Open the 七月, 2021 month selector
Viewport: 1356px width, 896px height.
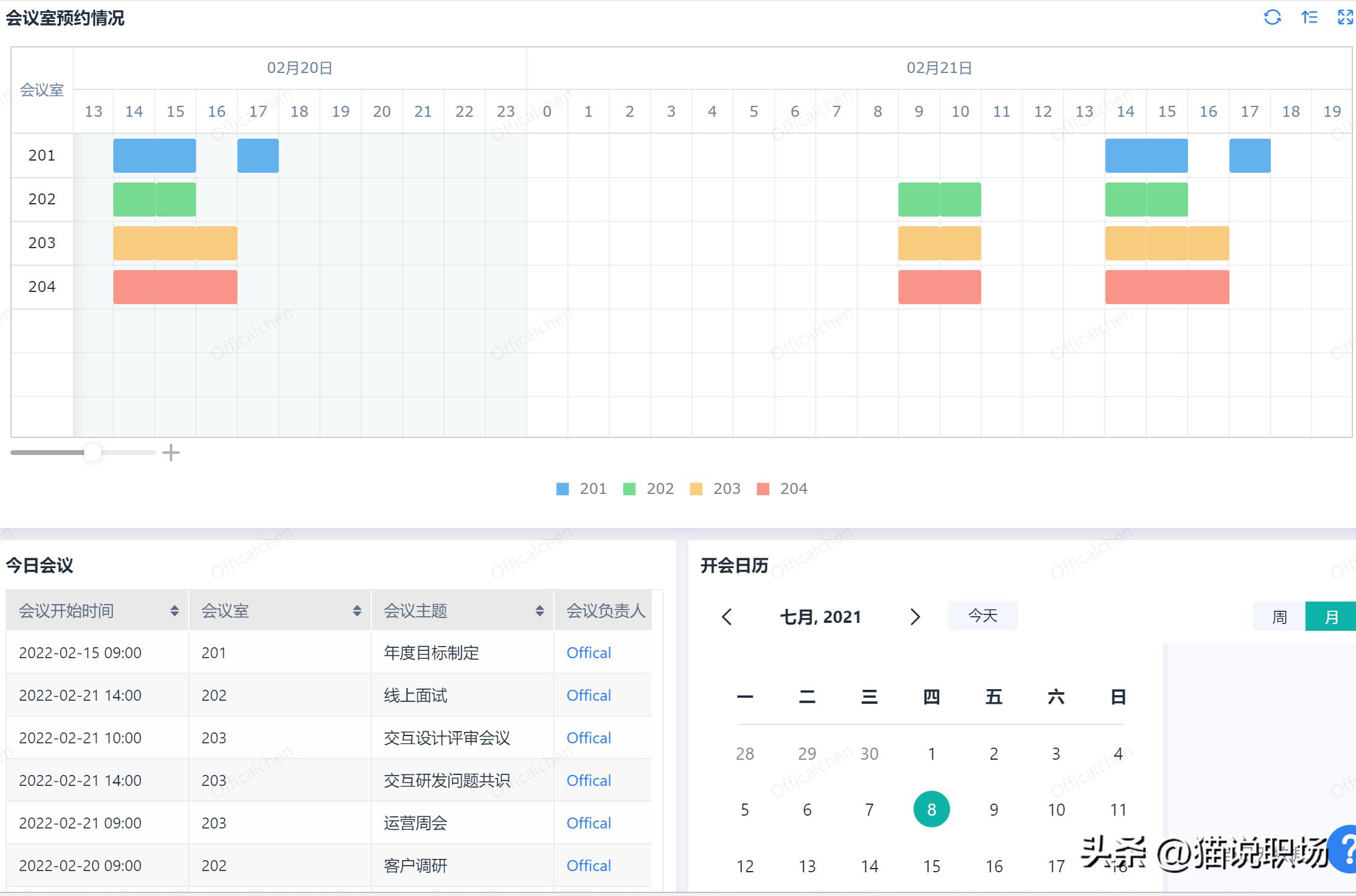[820, 616]
